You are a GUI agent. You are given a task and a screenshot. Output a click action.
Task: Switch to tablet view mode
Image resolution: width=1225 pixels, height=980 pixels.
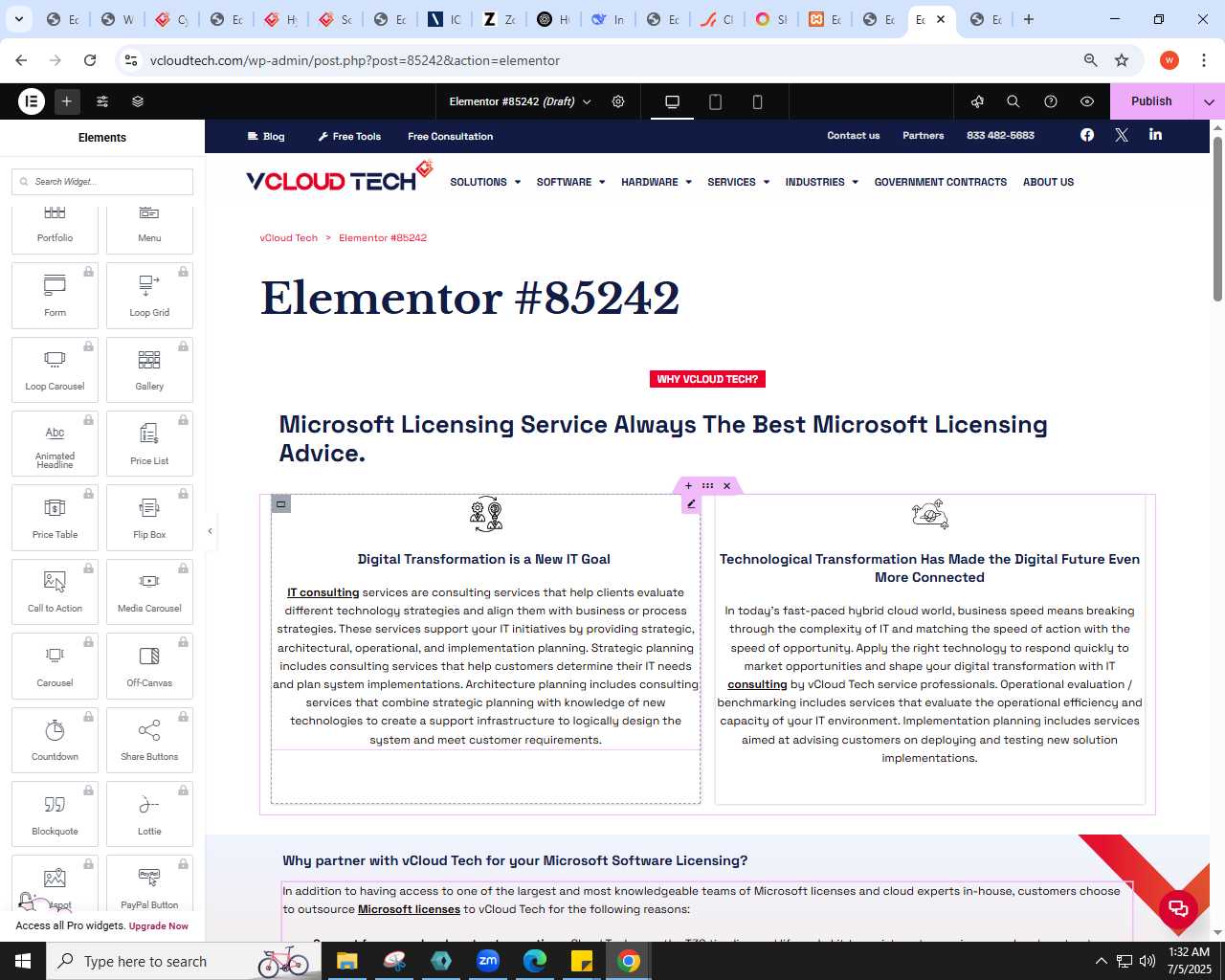click(715, 101)
